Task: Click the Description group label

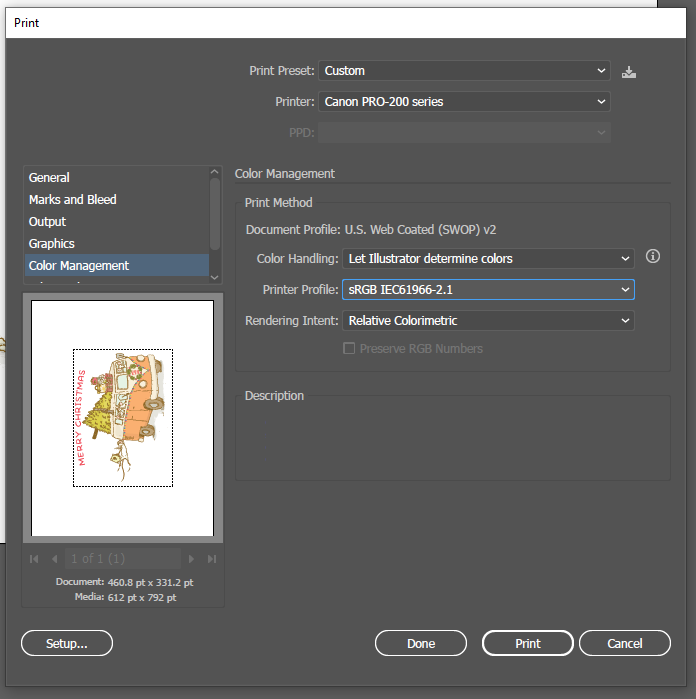Action: coord(274,396)
